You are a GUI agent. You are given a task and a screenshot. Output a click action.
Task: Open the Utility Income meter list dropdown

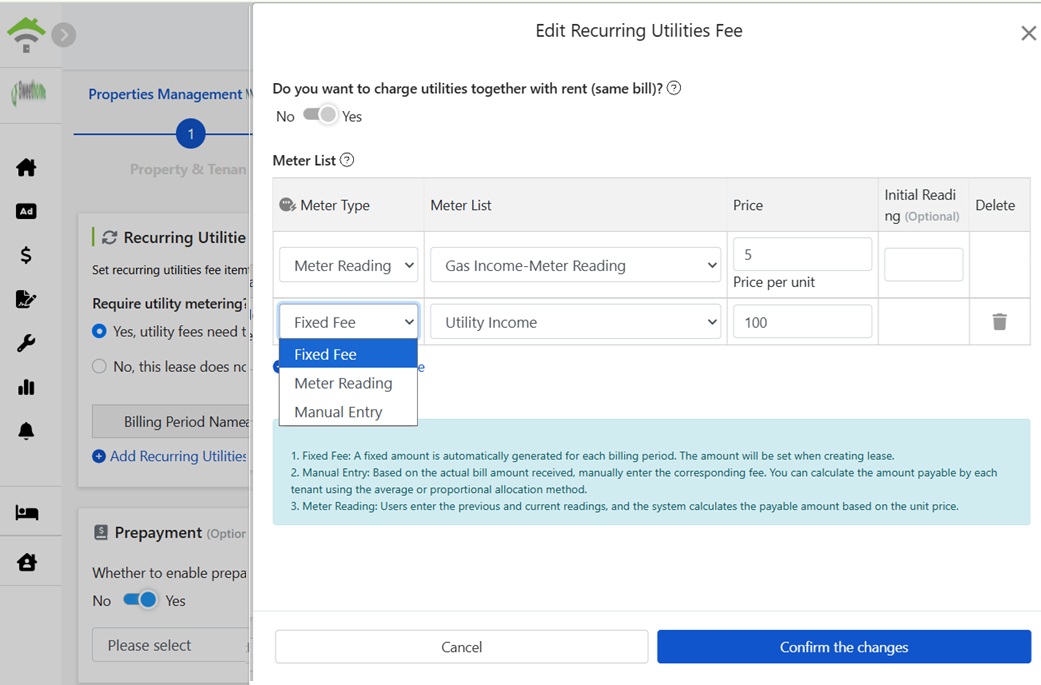(576, 322)
